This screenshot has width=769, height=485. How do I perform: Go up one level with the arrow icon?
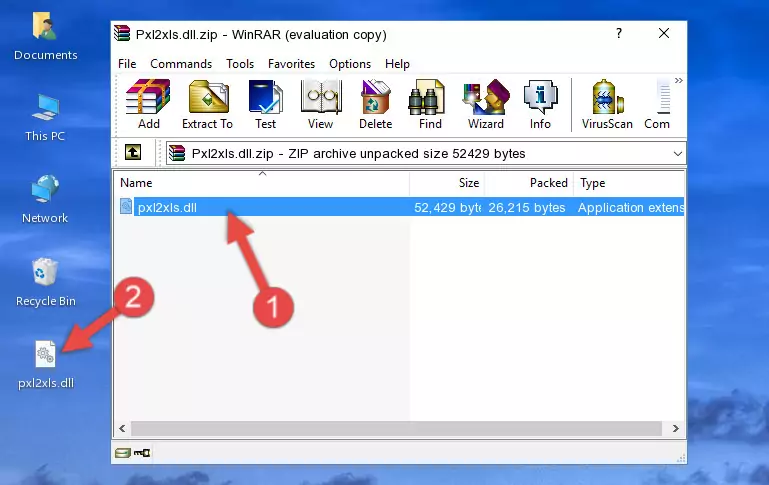tap(133, 153)
